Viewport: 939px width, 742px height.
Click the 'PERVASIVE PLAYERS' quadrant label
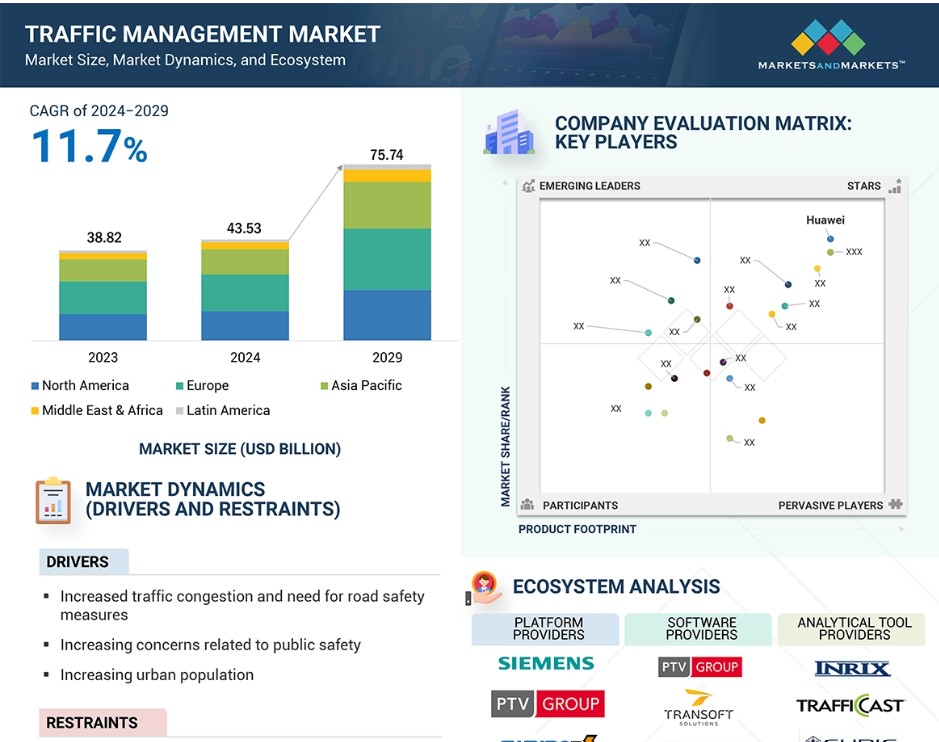[x=831, y=505]
